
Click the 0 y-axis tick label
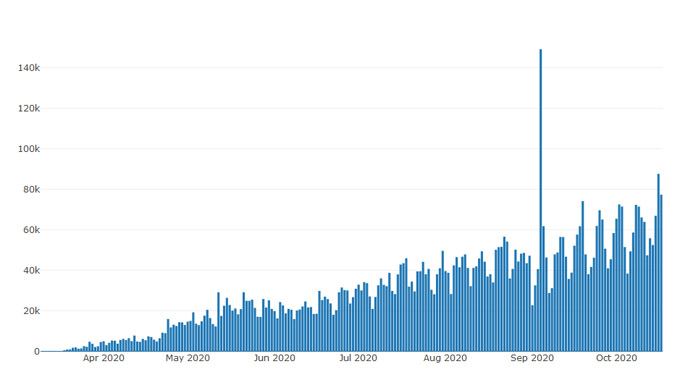[37, 351]
